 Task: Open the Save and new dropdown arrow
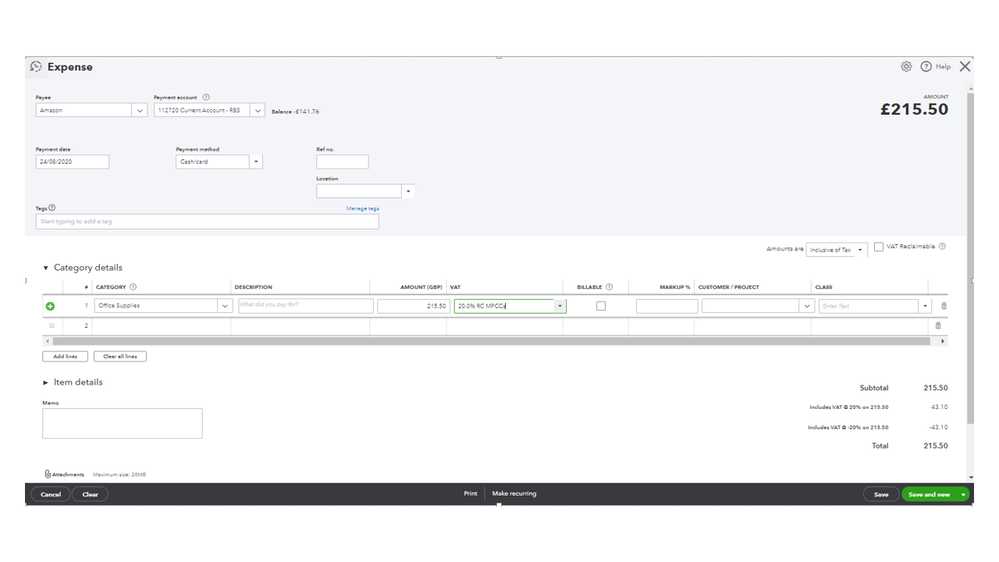pos(963,494)
